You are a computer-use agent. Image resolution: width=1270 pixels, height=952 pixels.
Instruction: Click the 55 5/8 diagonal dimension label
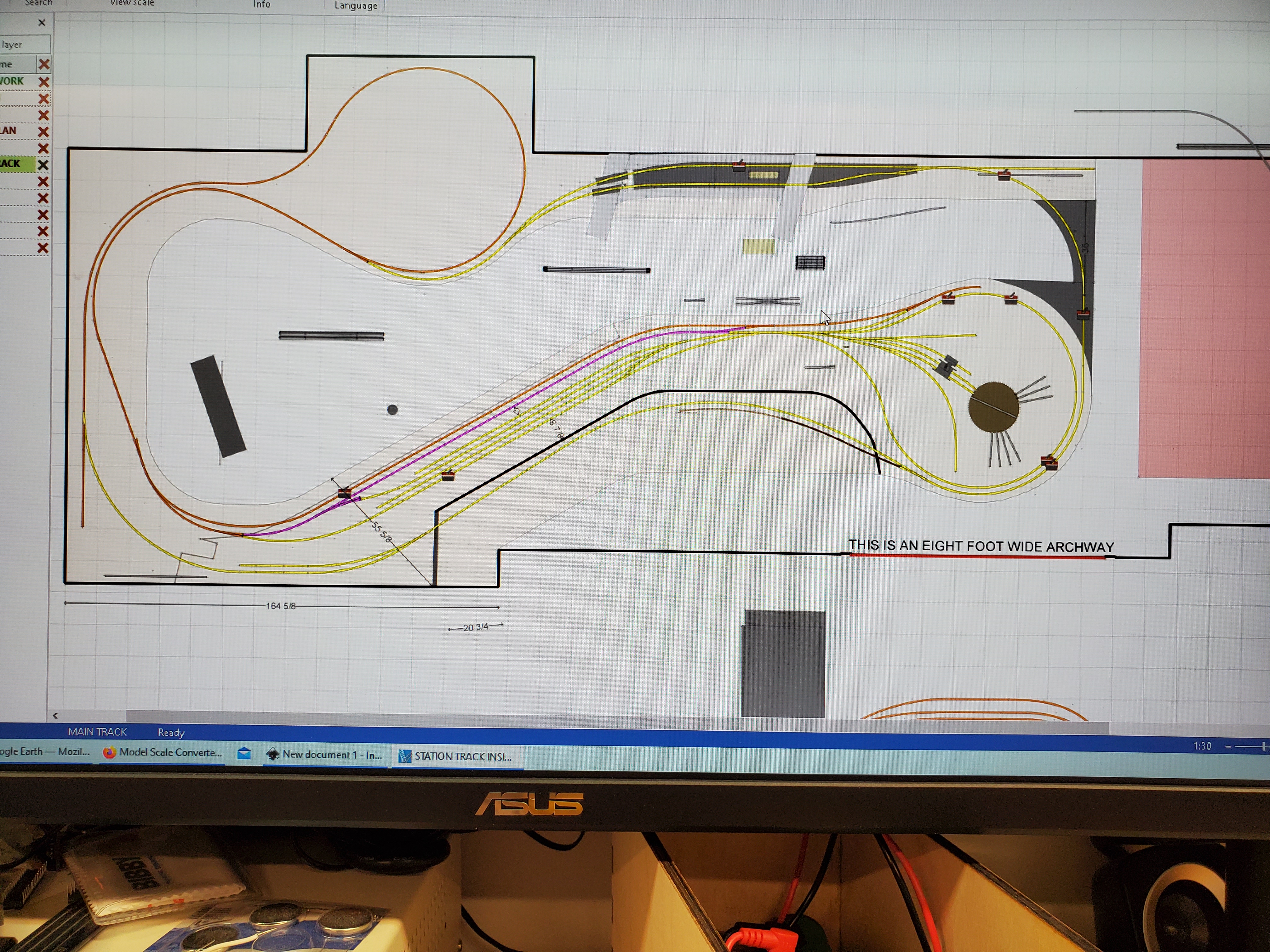(382, 533)
